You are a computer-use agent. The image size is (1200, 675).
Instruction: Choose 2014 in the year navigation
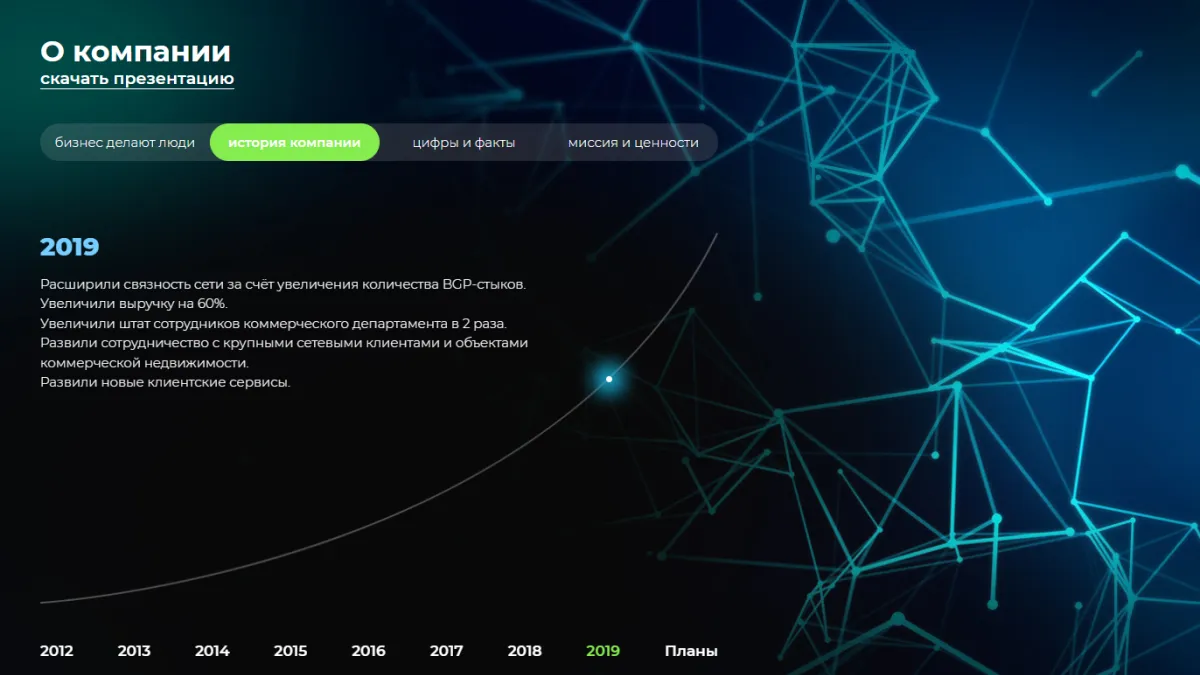[212, 651]
